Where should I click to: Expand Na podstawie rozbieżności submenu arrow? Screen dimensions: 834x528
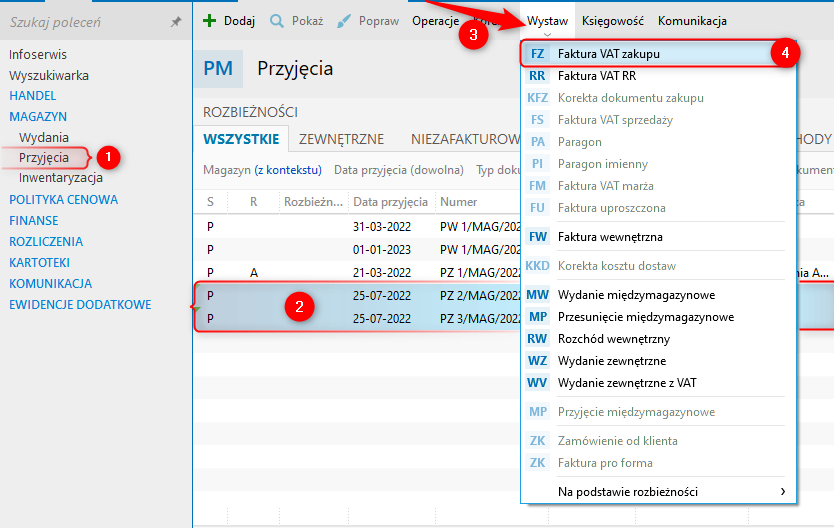pyautogui.click(x=783, y=491)
